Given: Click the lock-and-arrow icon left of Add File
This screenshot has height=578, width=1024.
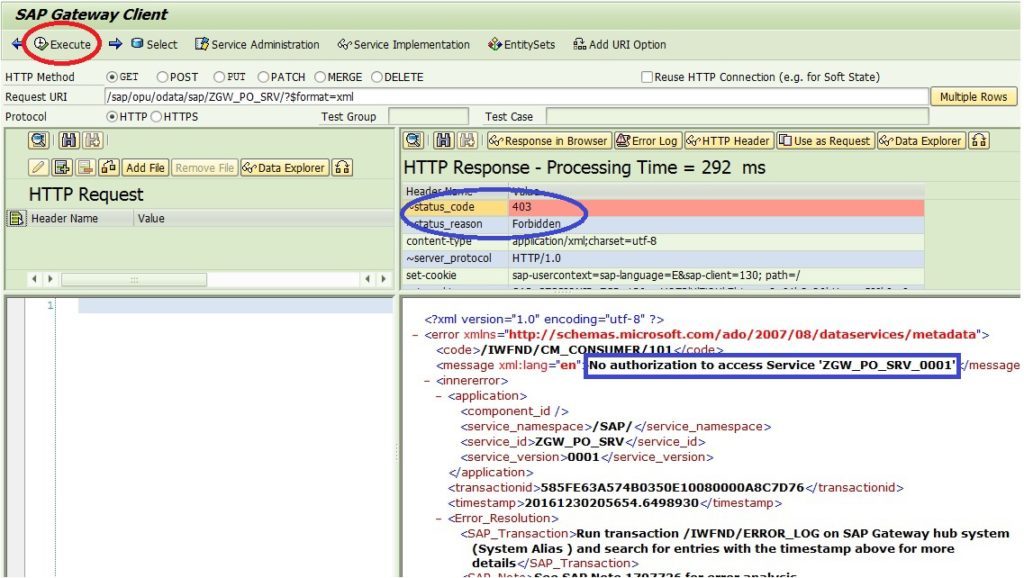Looking at the screenshot, I should (108, 168).
